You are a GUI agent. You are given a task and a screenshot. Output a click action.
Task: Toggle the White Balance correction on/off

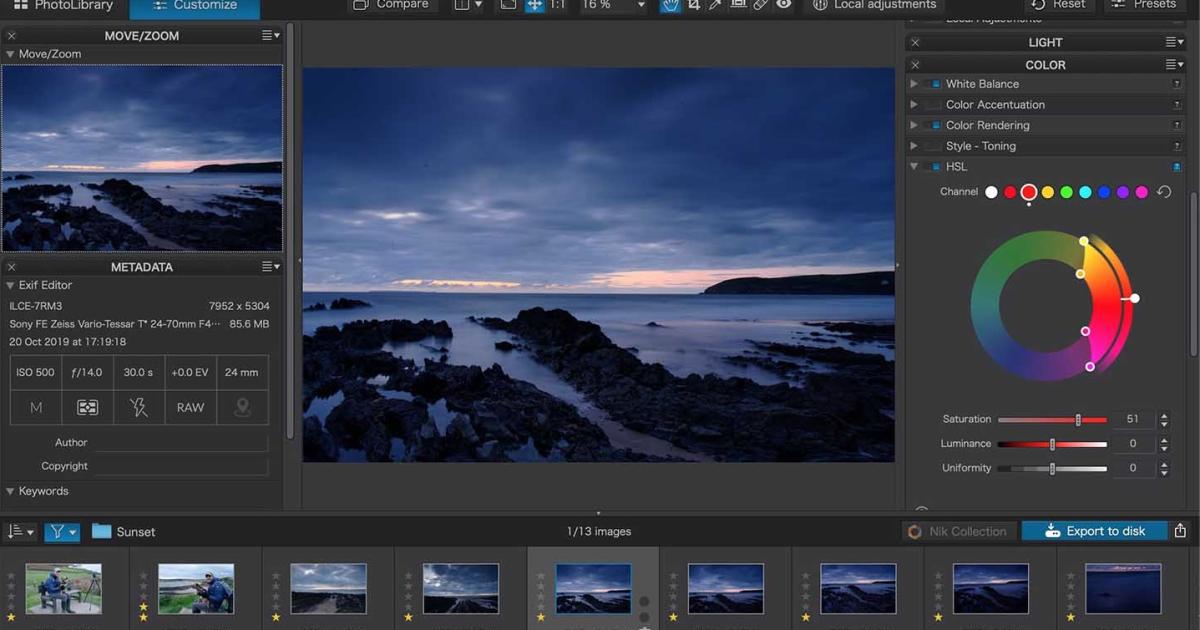point(936,84)
